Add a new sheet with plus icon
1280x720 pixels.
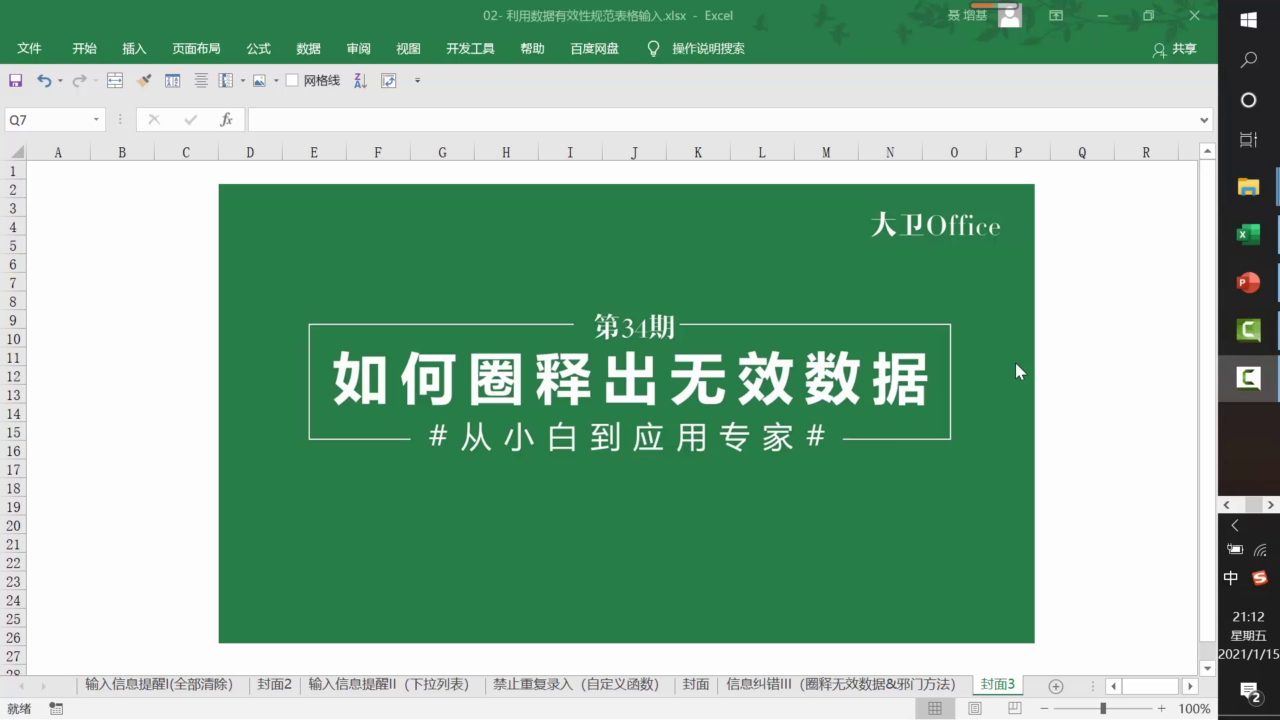(x=1055, y=686)
